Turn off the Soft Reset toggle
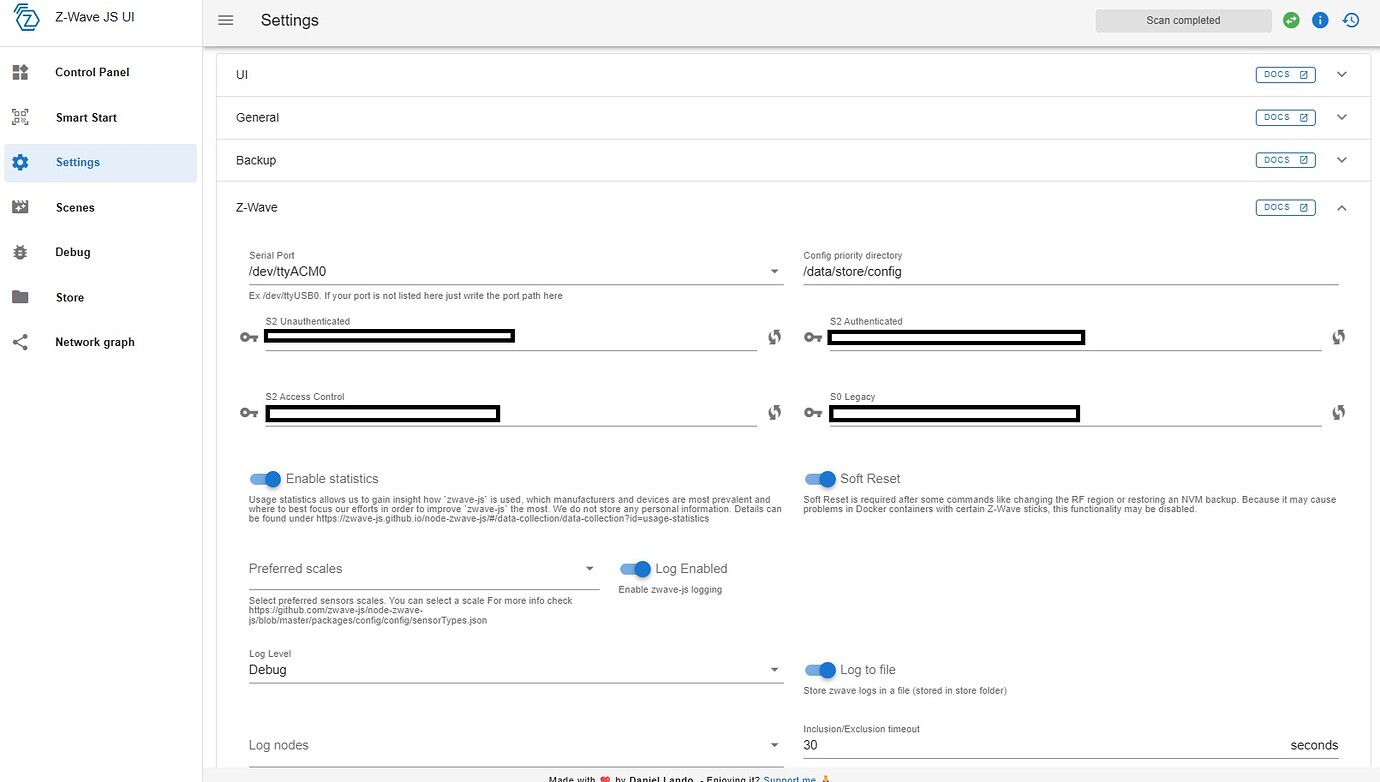The width and height of the screenshot is (1380, 782). coord(819,479)
